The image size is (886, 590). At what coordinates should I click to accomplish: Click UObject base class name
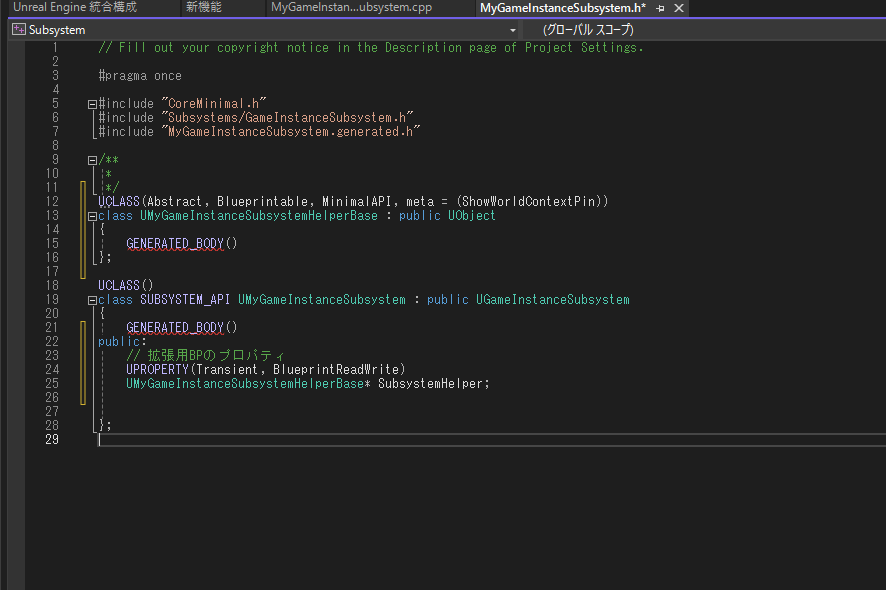(x=472, y=216)
